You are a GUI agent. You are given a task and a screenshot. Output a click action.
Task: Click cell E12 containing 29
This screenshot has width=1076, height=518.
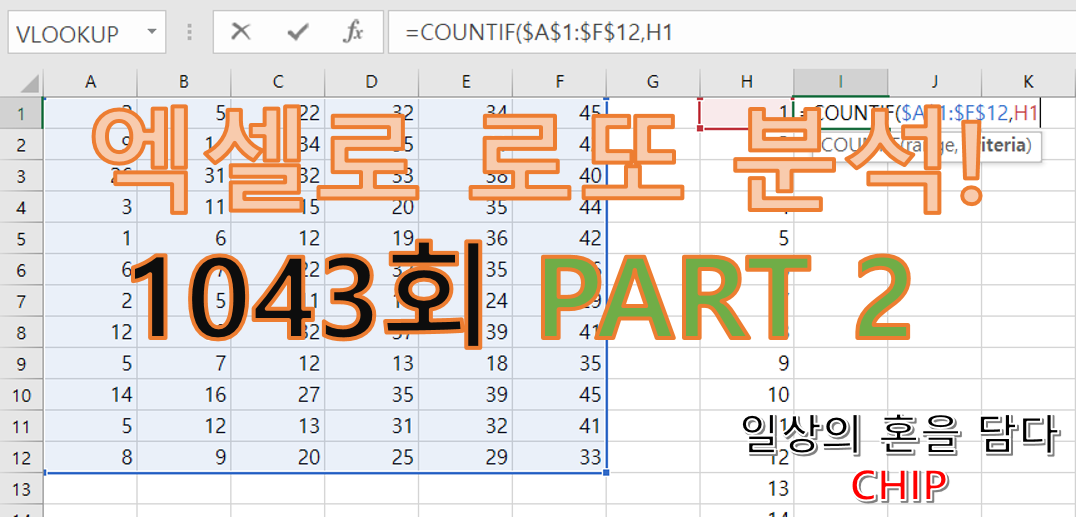coord(465,457)
